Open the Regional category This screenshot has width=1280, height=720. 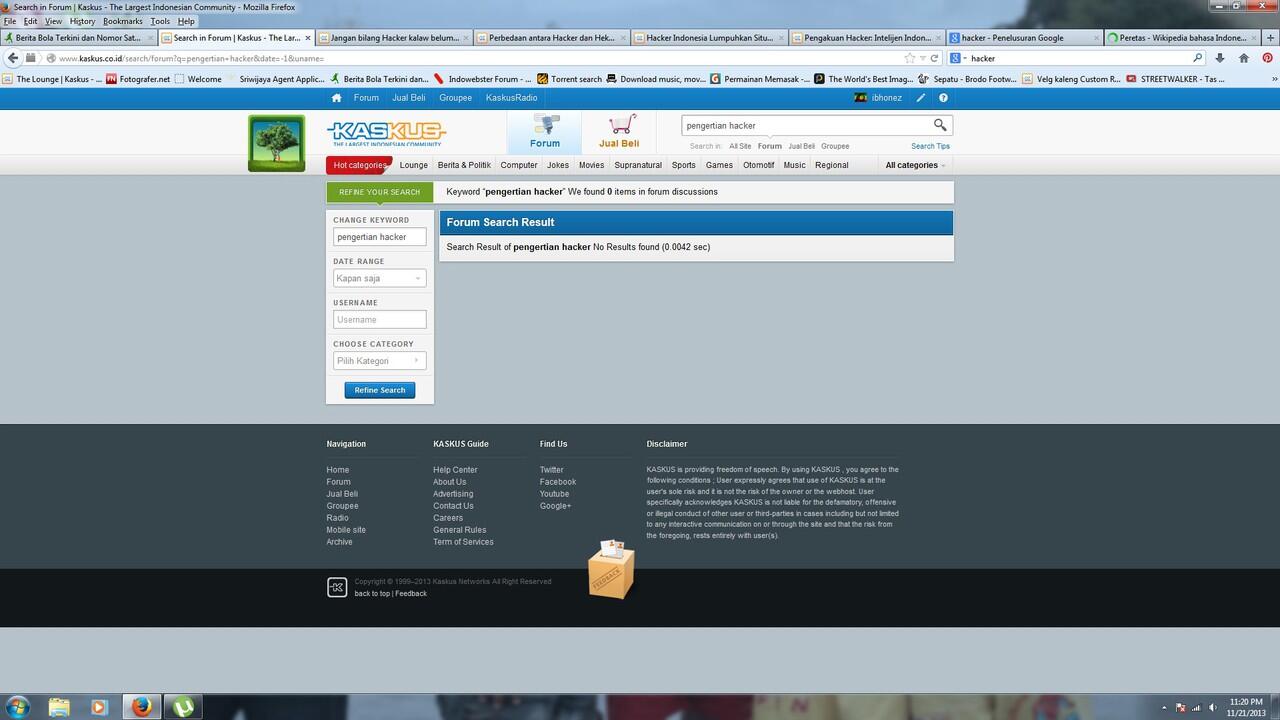[x=831, y=165]
